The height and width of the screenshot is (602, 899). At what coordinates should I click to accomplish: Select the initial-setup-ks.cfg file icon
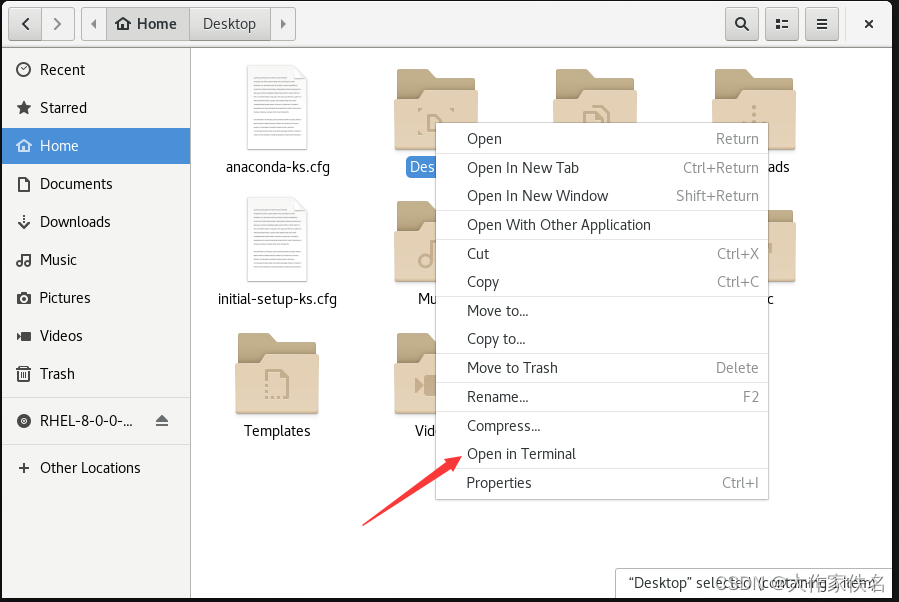coord(277,239)
